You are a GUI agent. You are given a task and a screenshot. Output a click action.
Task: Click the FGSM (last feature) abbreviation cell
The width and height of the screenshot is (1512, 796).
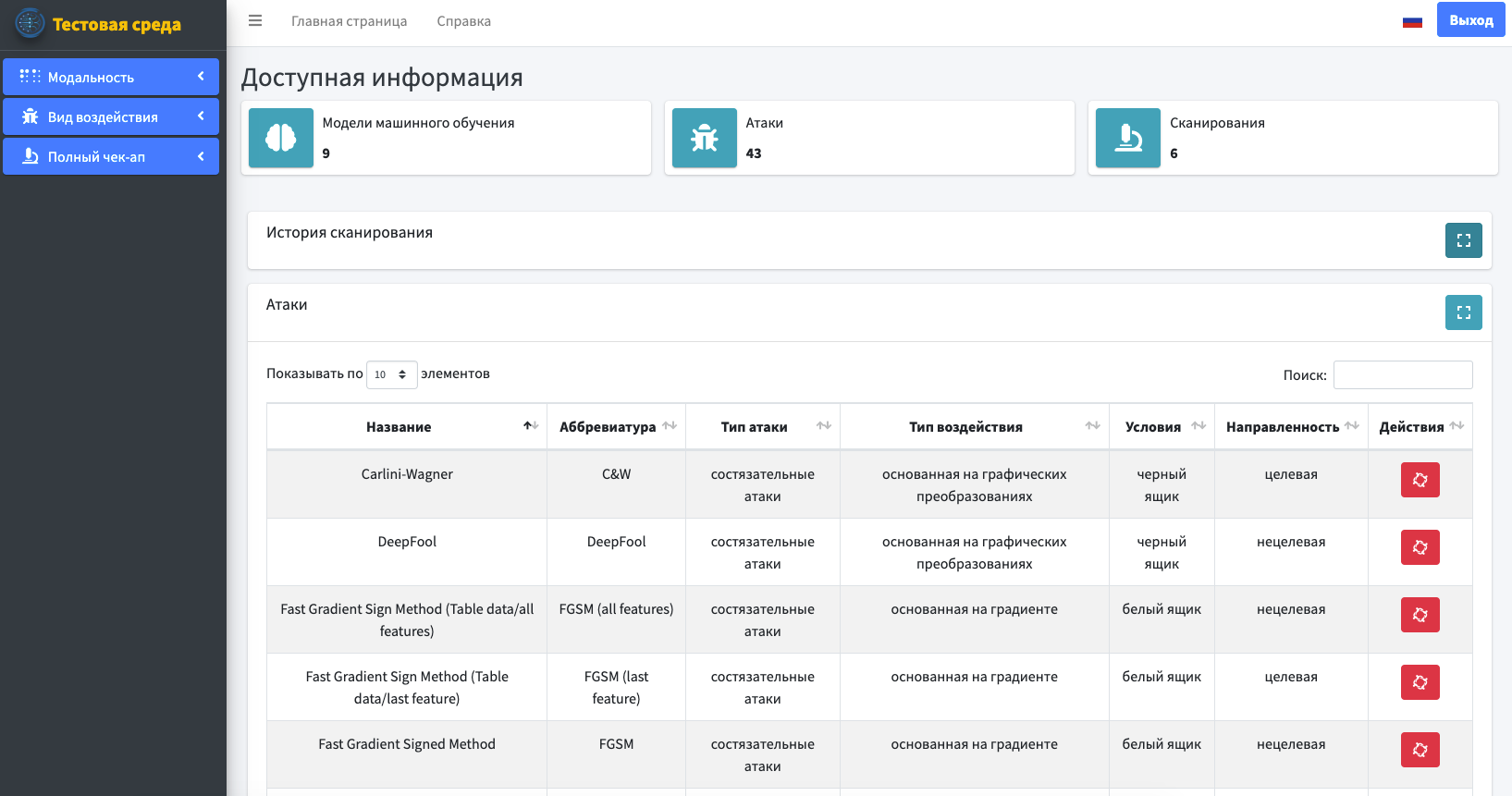pyautogui.click(x=616, y=688)
